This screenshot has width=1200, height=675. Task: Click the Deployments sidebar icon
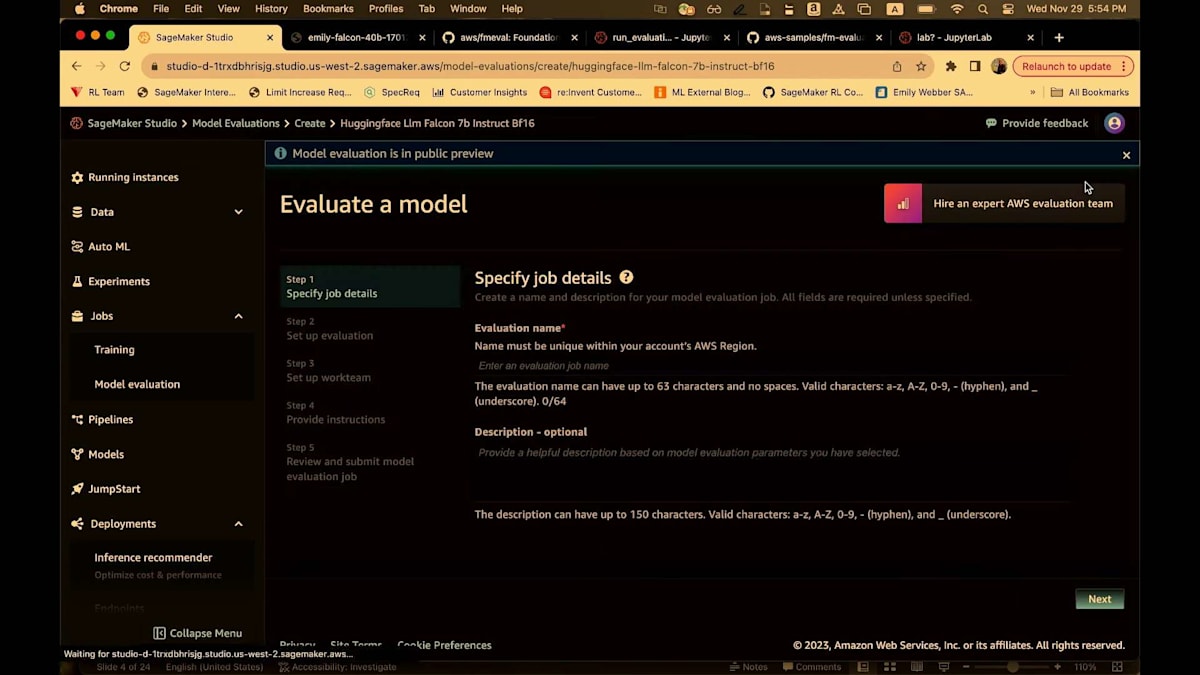[78, 524]
